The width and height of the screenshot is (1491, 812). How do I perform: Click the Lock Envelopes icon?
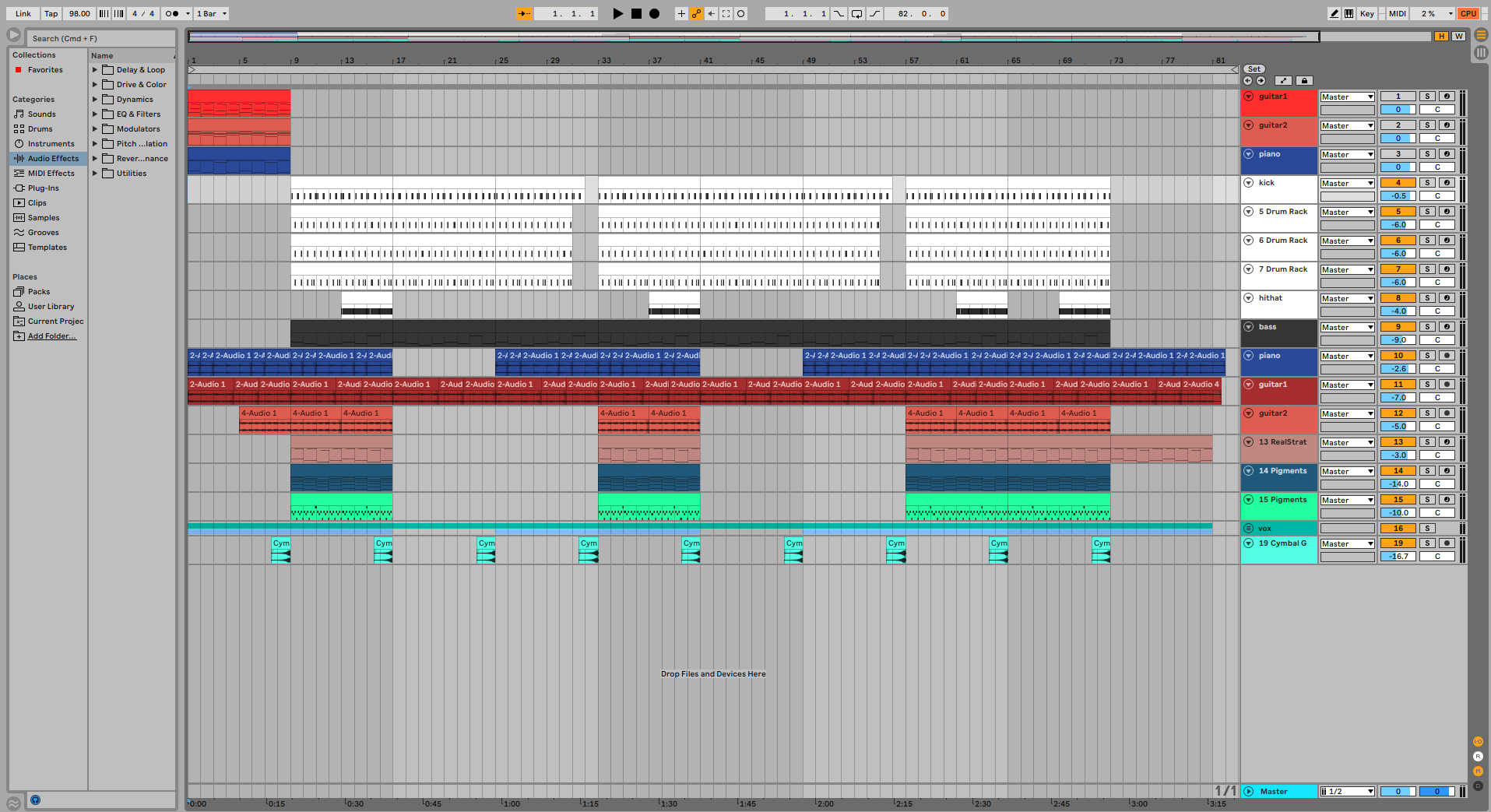pyautogui.click(x=1305, y=80)
